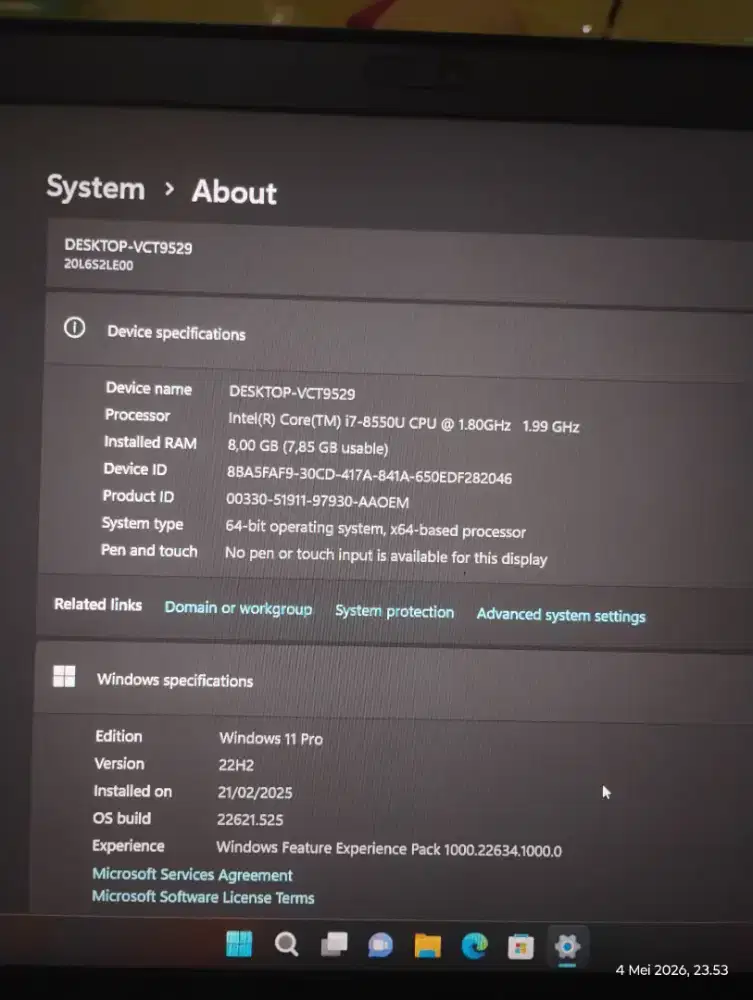Viewport: 753px width, 1000px height.
Task: Click Product ID 00330-51911-97930-AAOEM
Action: 318,501
